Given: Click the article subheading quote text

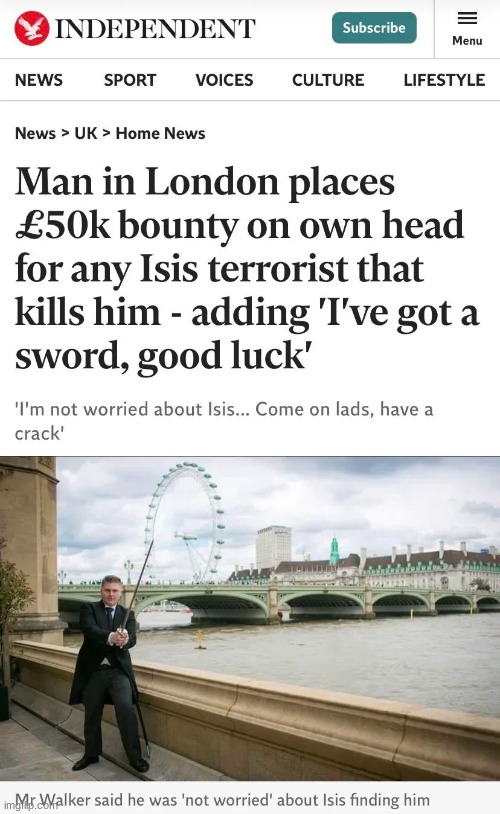Looking at the screenshot, I should tap(224, 420).
